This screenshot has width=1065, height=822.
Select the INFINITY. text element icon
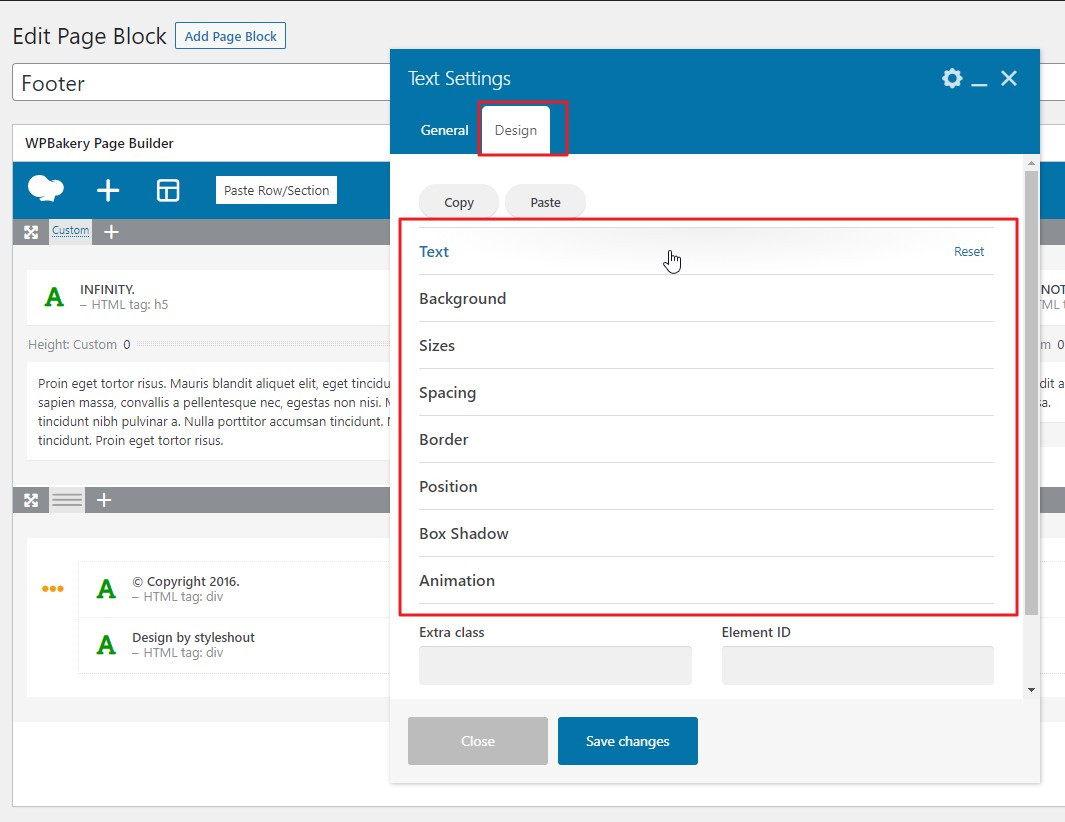click(54, 297)
